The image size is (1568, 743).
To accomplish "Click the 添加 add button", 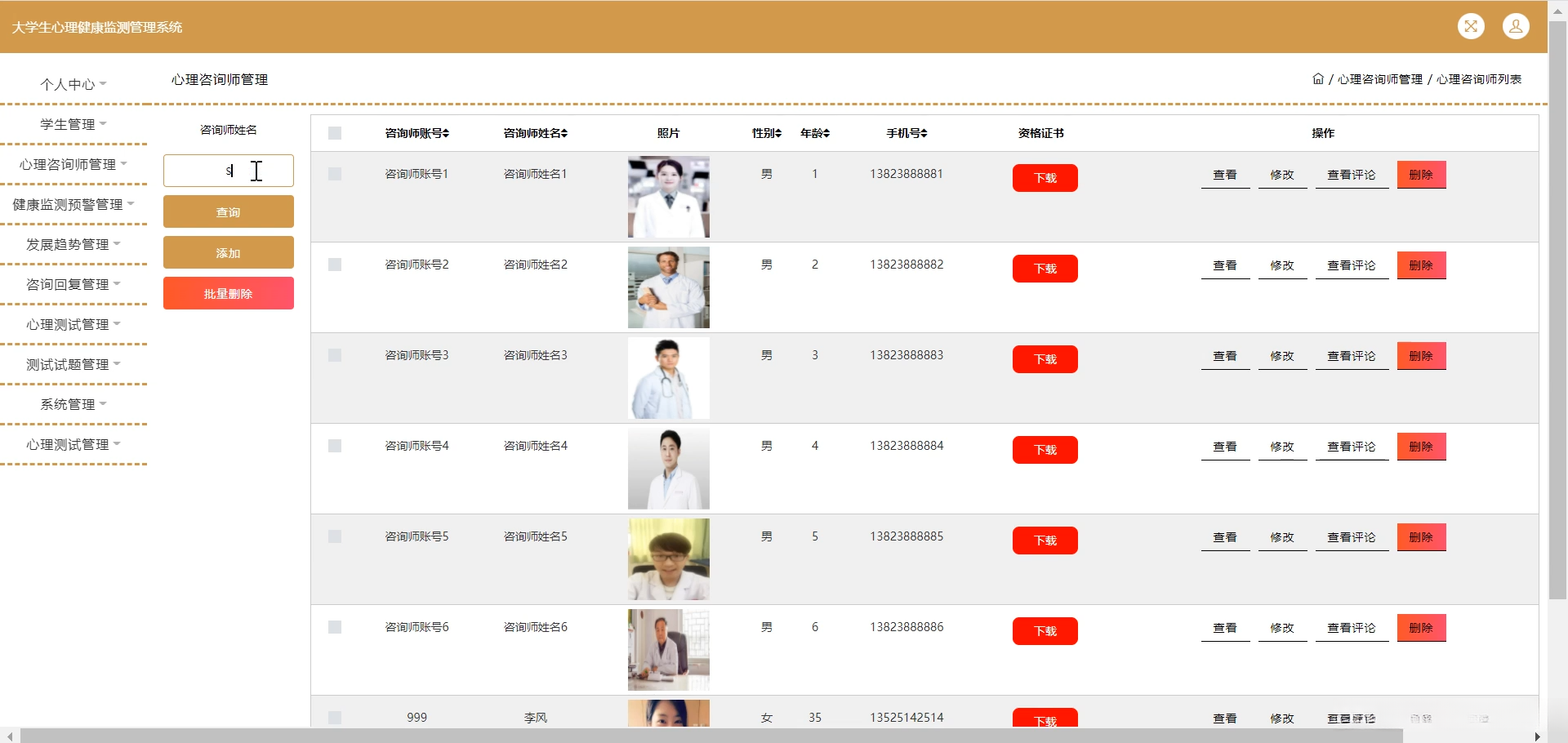I will [x=229, y=252].
